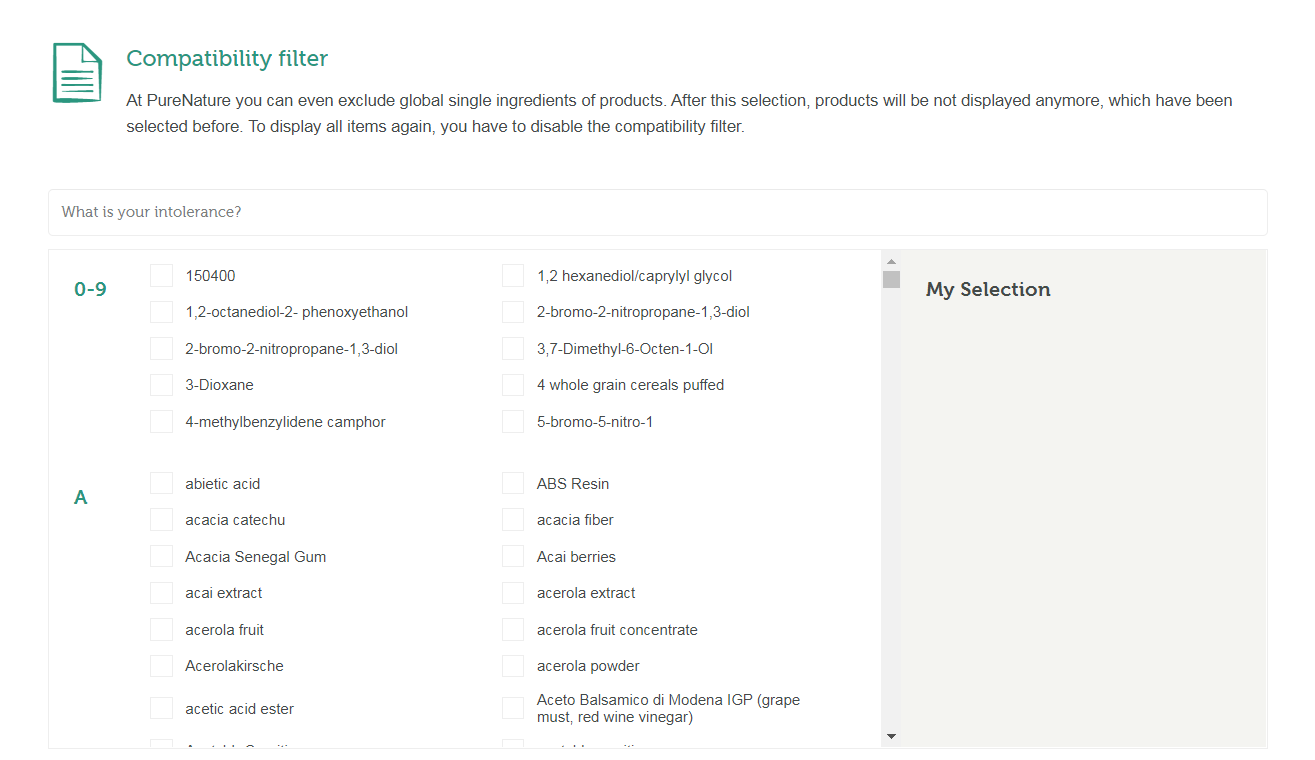Click the intolerance search input field
Screen dimensions: 1315x760
(657, 212)
